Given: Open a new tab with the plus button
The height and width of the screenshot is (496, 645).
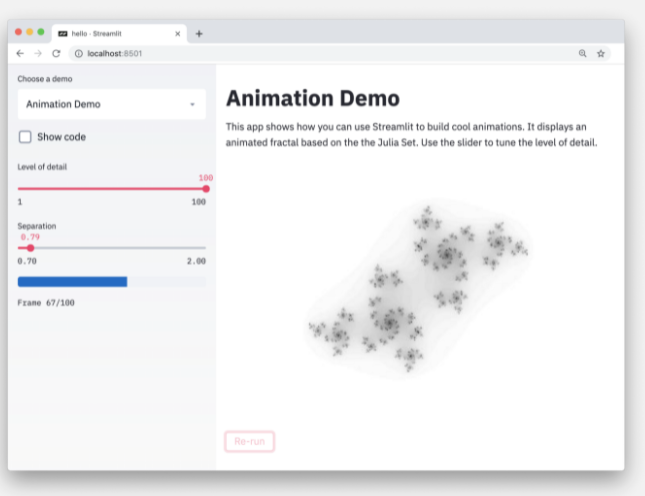Looking at the screenshot, I should (199, 34).
